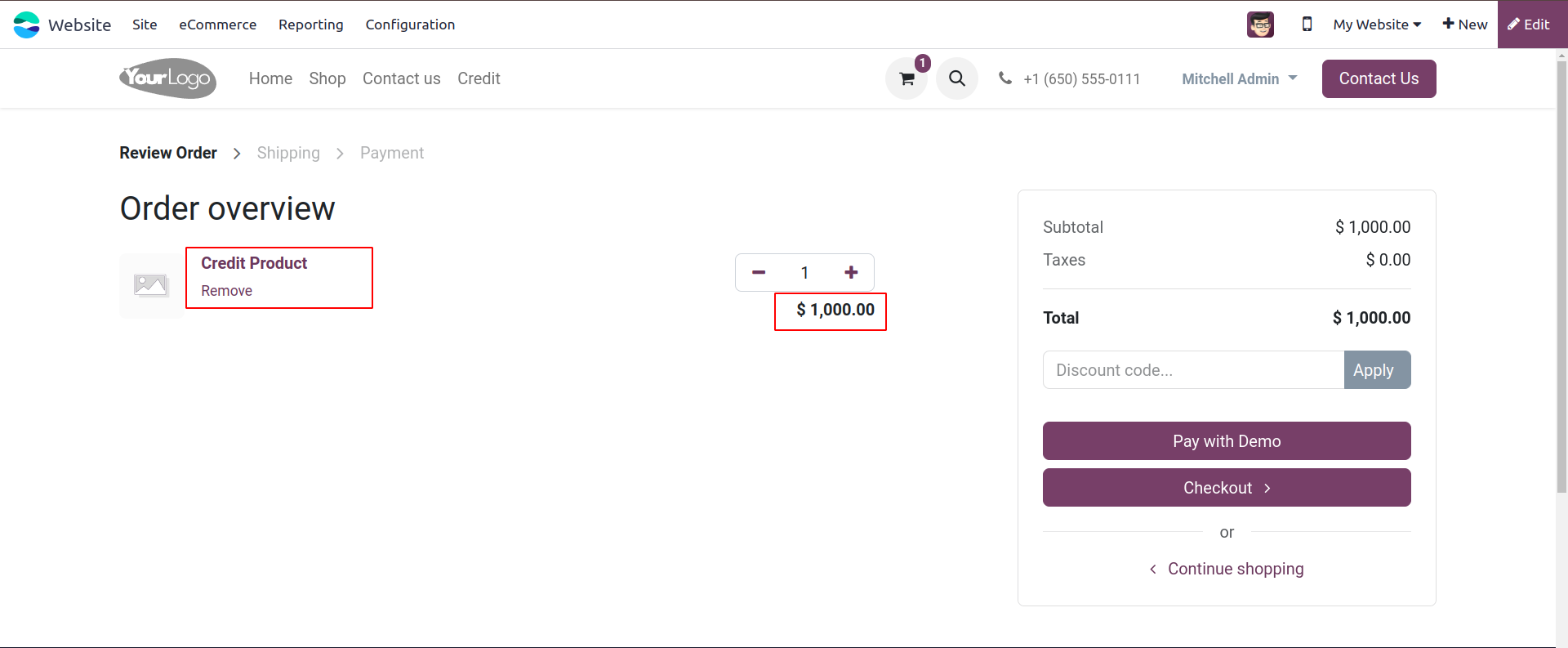Screen dimensions: 1568x648
Task: Click the Pay with Demo button
Action: [x=1226, y=441]
